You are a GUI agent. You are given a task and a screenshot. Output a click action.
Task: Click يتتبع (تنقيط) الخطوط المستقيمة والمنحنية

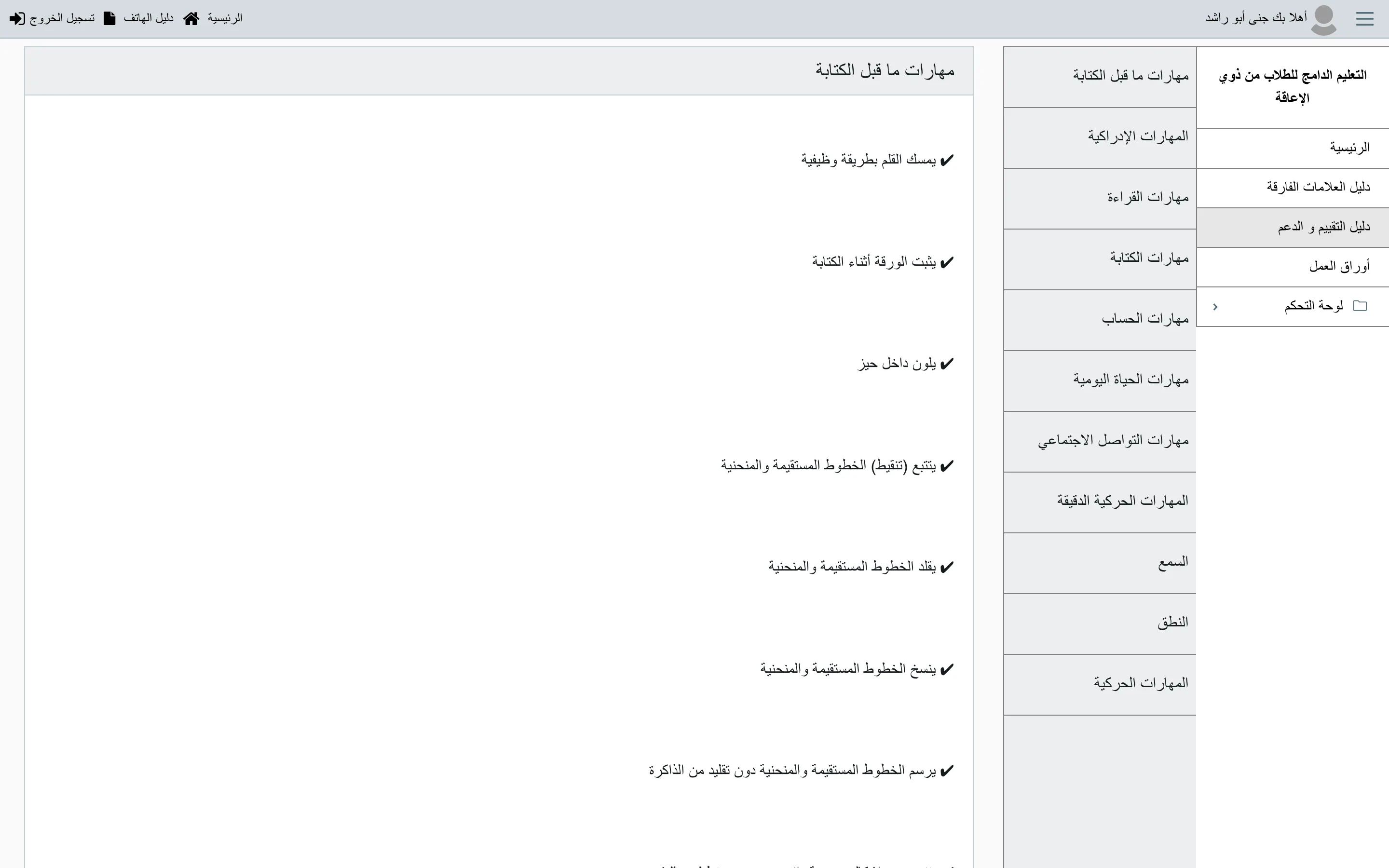point(828,465)
